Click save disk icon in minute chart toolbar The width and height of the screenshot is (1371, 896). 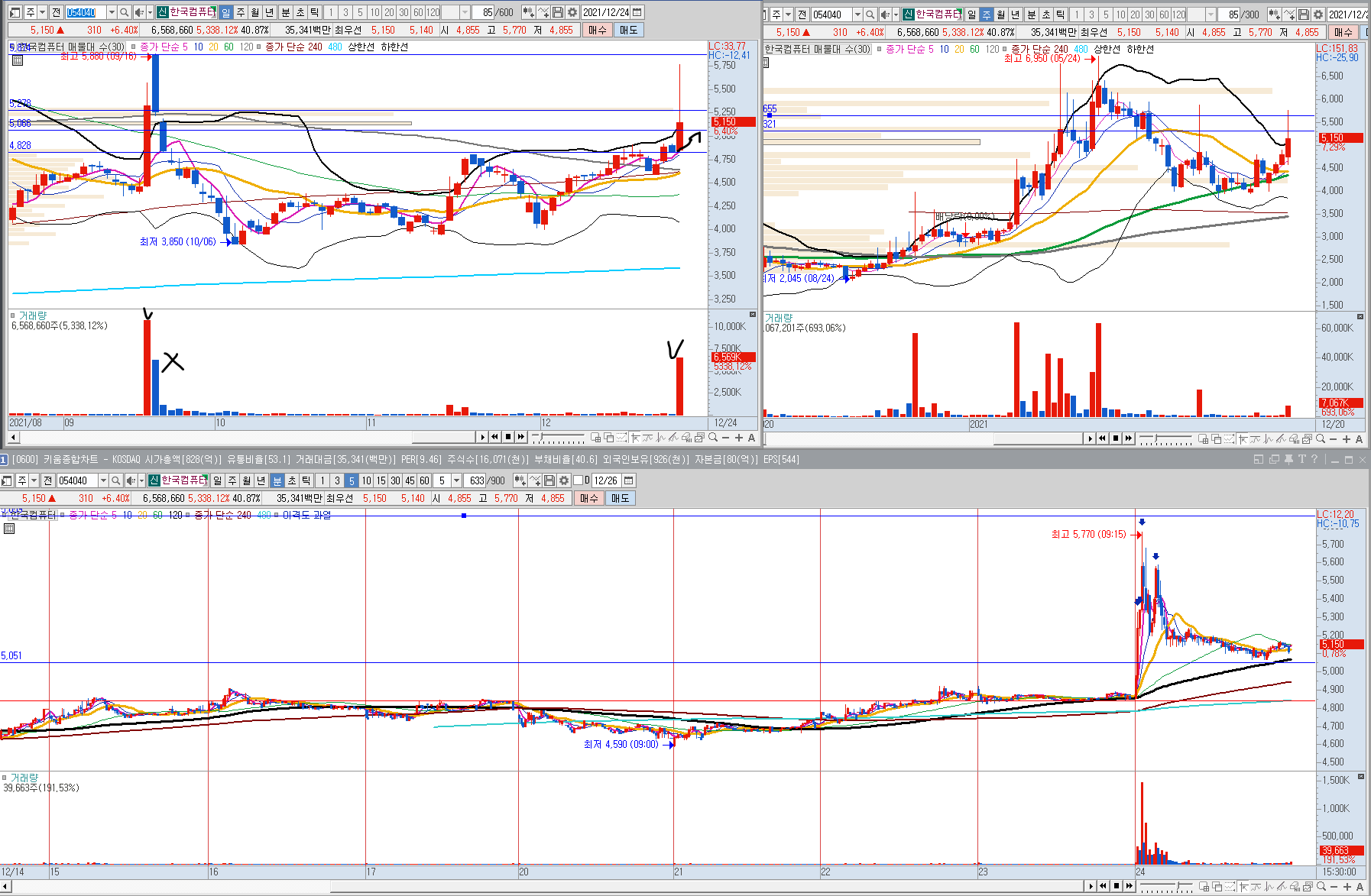[549, 480]
